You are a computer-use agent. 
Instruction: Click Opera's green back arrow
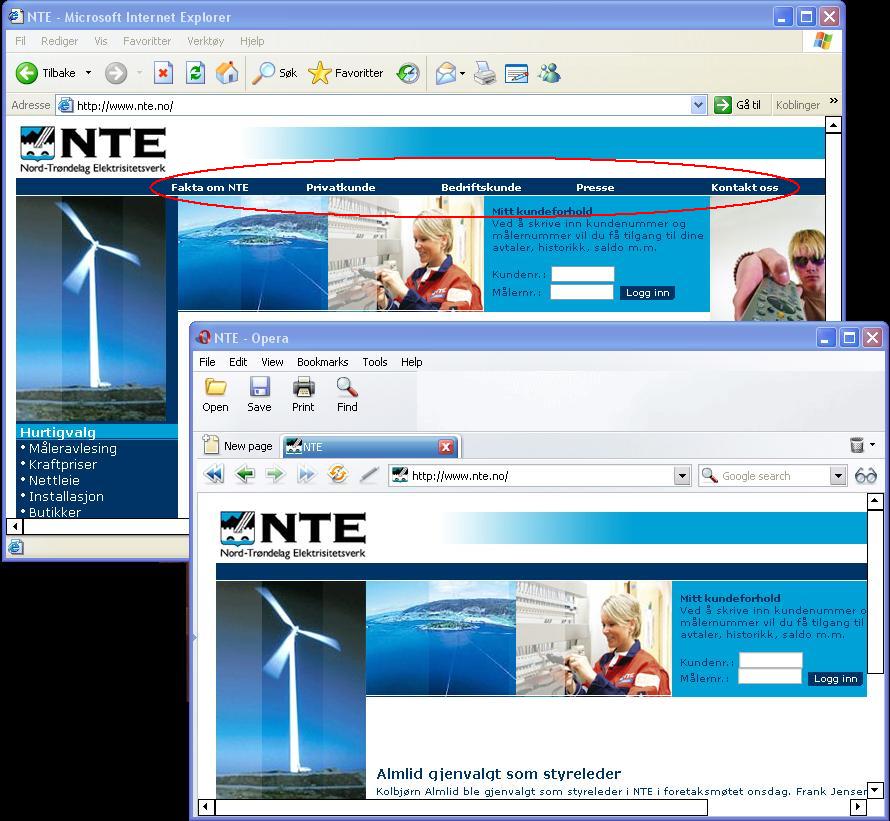[x=245, y=475]
